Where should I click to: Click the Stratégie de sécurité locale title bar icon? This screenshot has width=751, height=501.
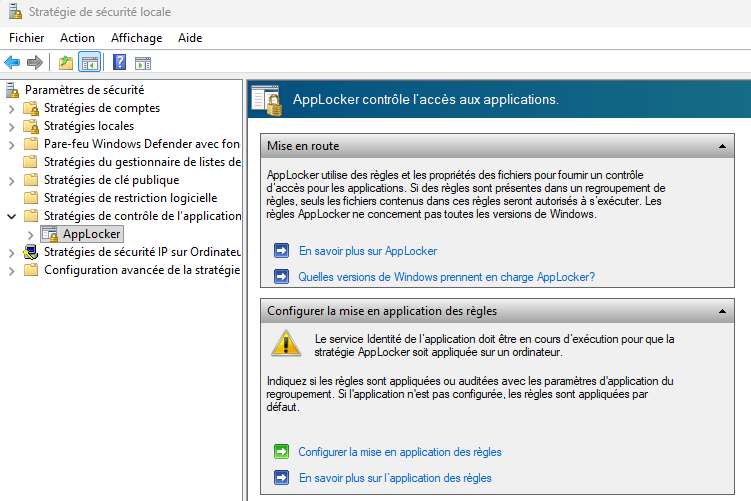click(15, 11)
